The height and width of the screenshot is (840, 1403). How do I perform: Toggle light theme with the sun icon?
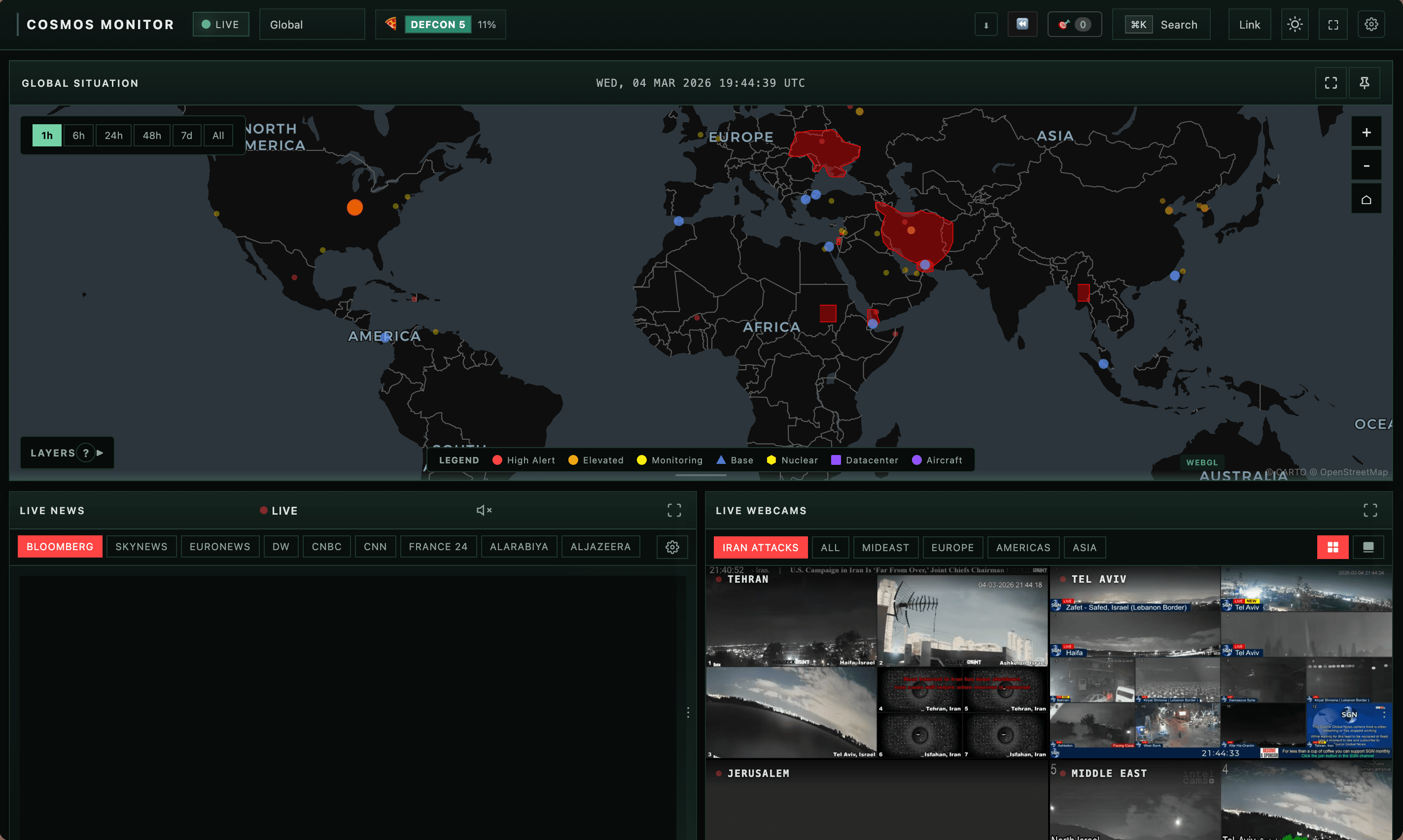click(x=1295, y=24)
